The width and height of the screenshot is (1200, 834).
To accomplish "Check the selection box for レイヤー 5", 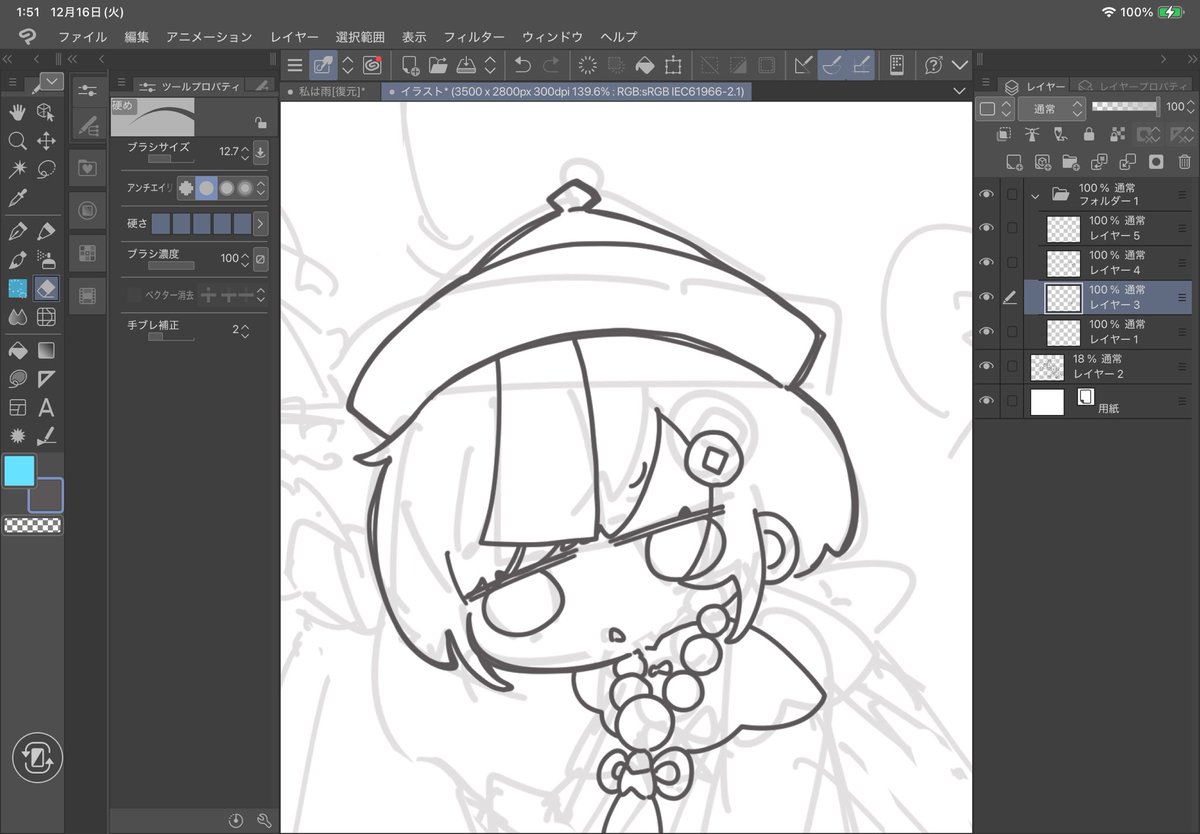I will [x=1012, y=228].
